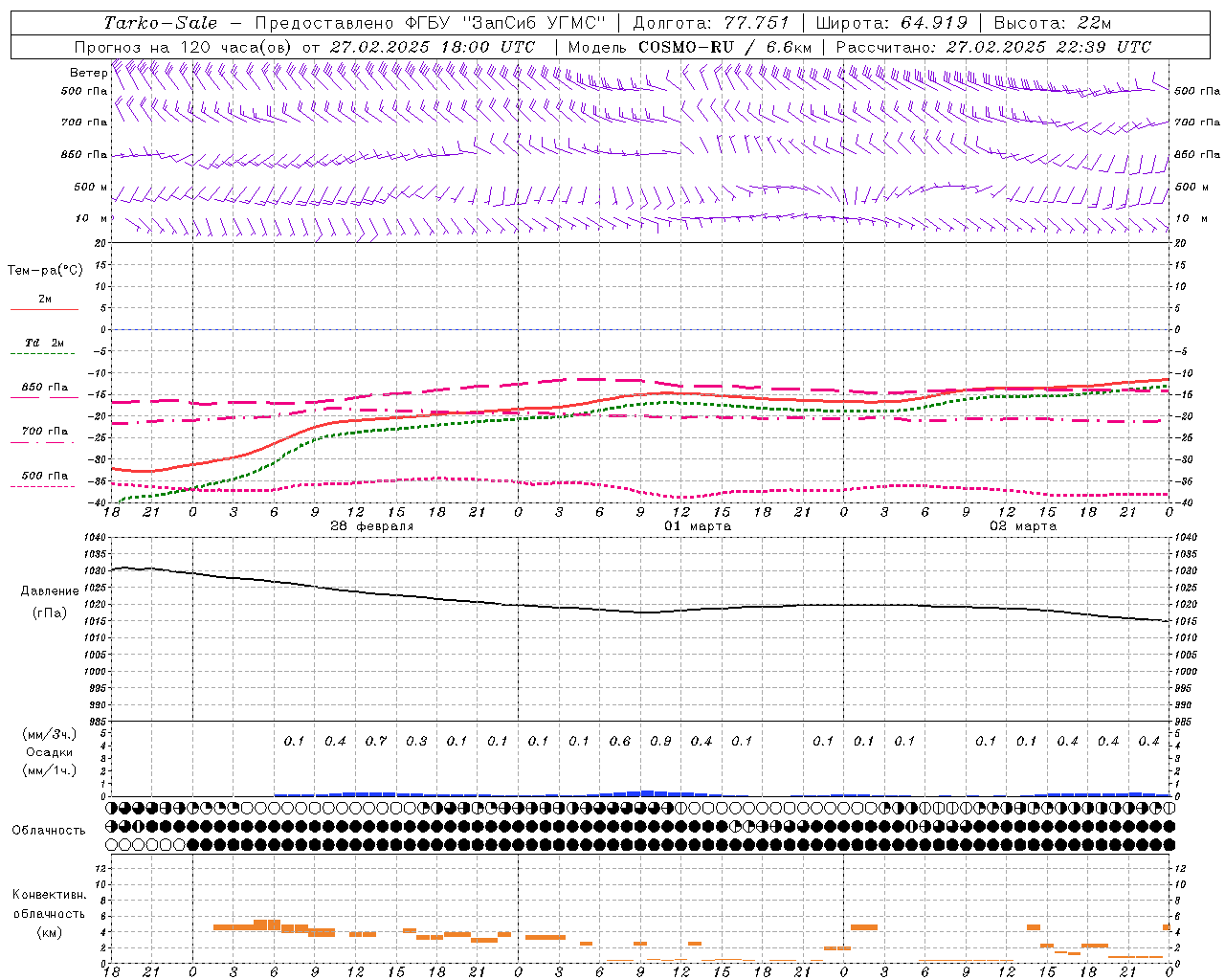Viewport: 1225px width, 980px height.
Task: Click the Высота: 22м header field
Action: pos(1053,23)
